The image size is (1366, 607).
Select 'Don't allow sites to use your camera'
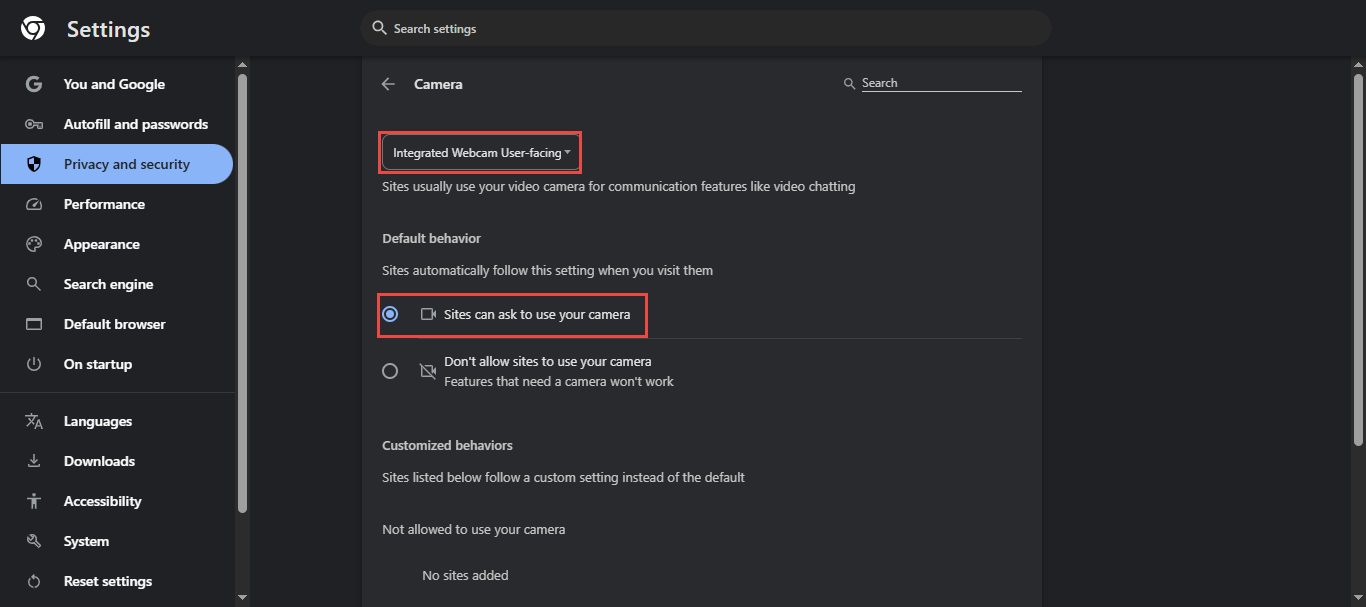tap(390, 371)
